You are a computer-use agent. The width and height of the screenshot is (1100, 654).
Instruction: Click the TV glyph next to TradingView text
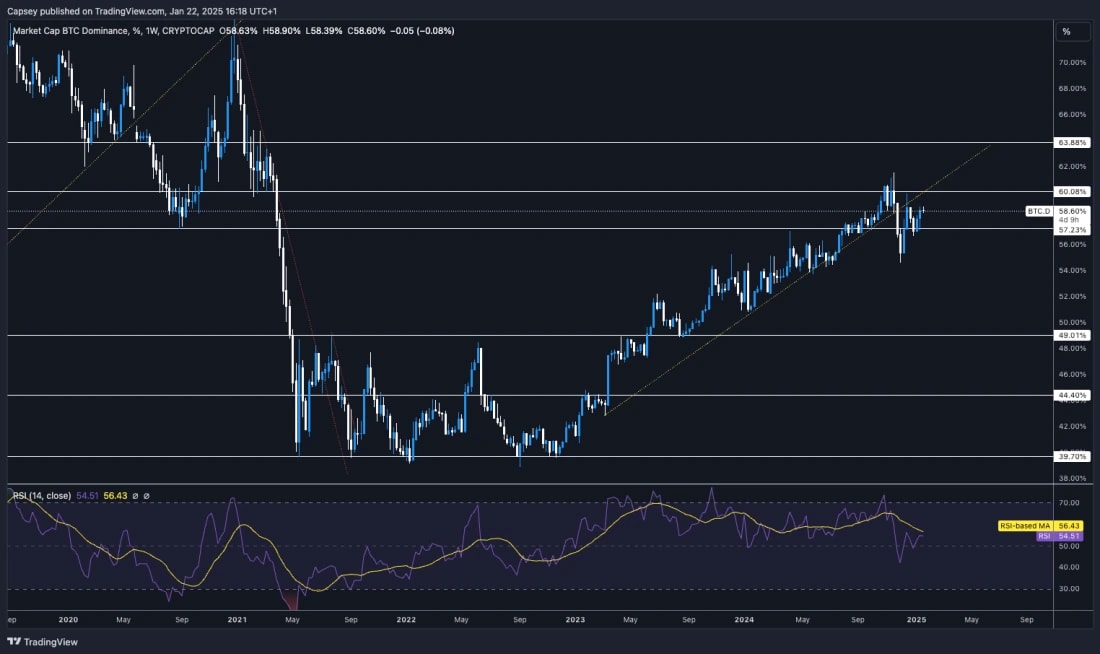point(14,643)
